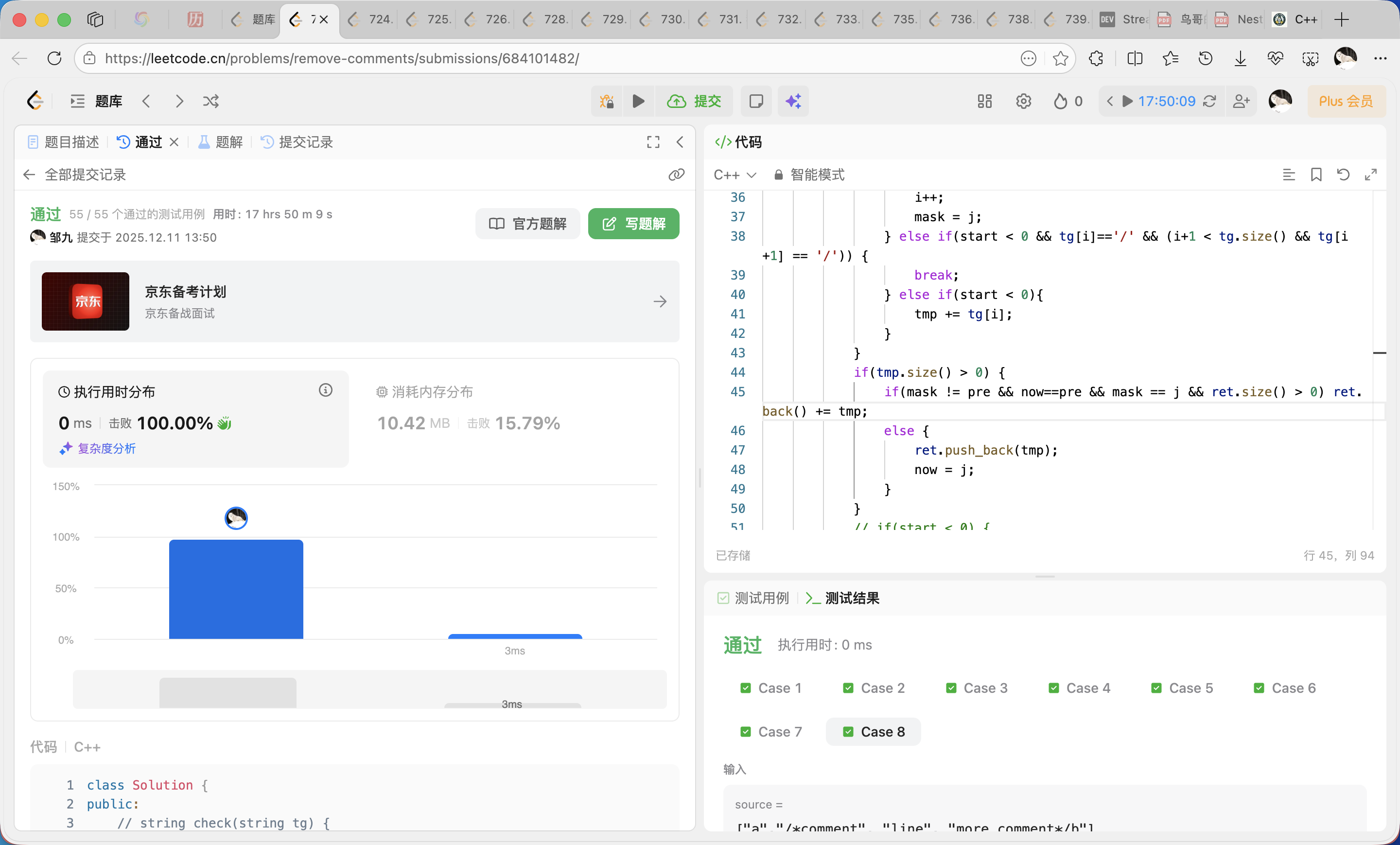Open the layout grid icon
This screenshot has width=1400, height=845.
point(984,101)
